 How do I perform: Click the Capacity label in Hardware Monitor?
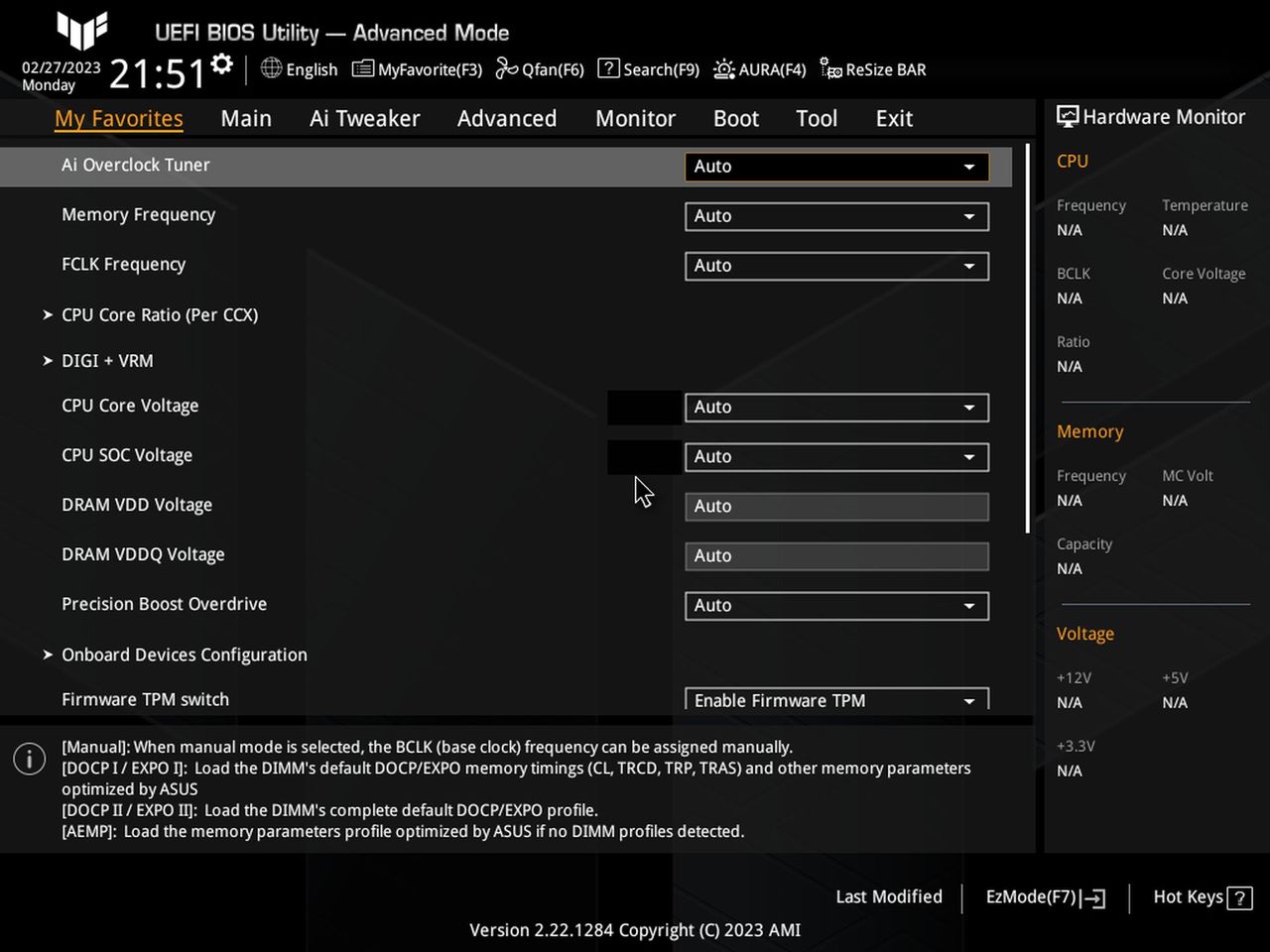click(1084, 544)
